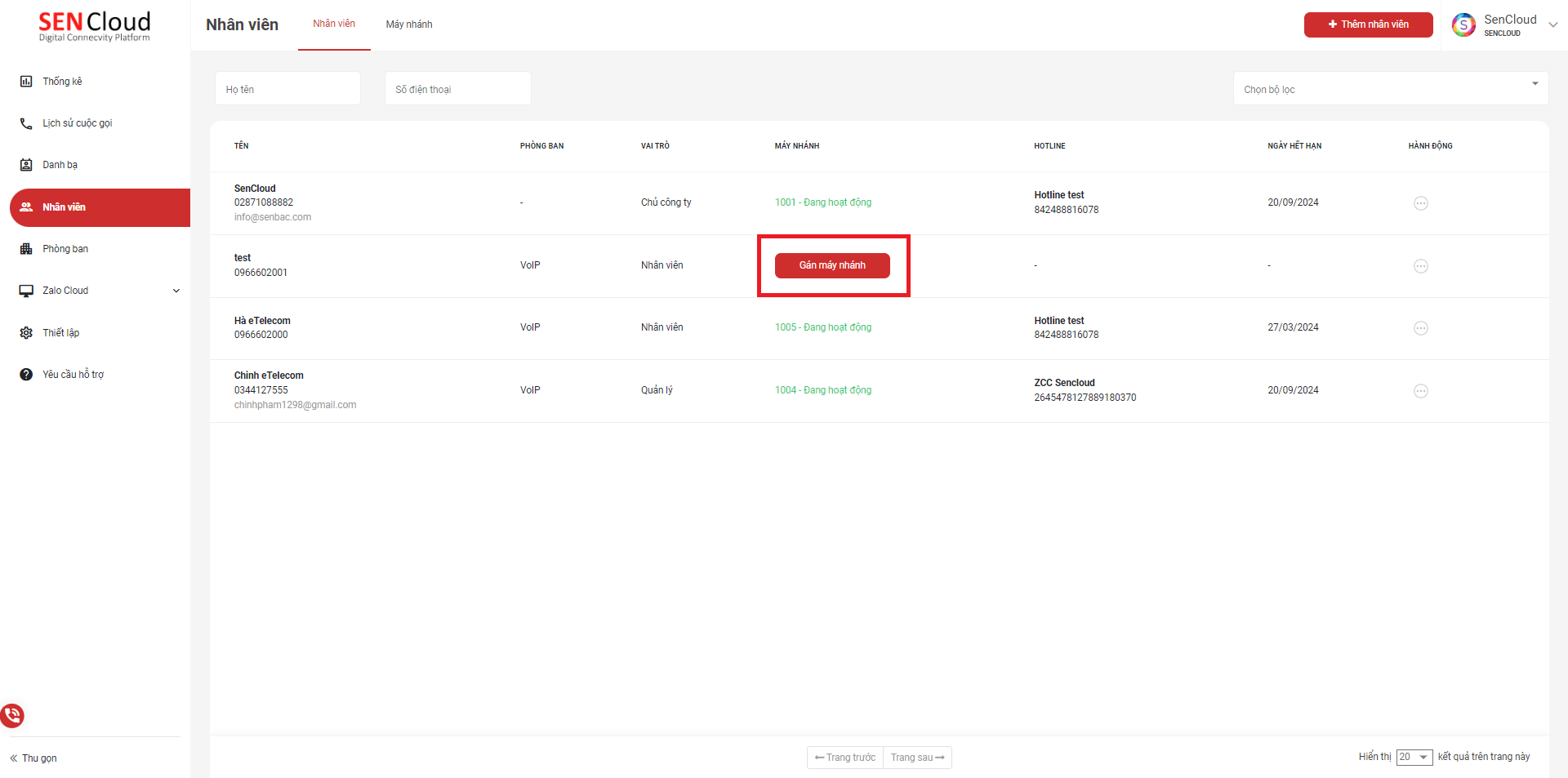Expand the SenCloud account menu
This screenshot has width=1568, height=778.
1552,24
